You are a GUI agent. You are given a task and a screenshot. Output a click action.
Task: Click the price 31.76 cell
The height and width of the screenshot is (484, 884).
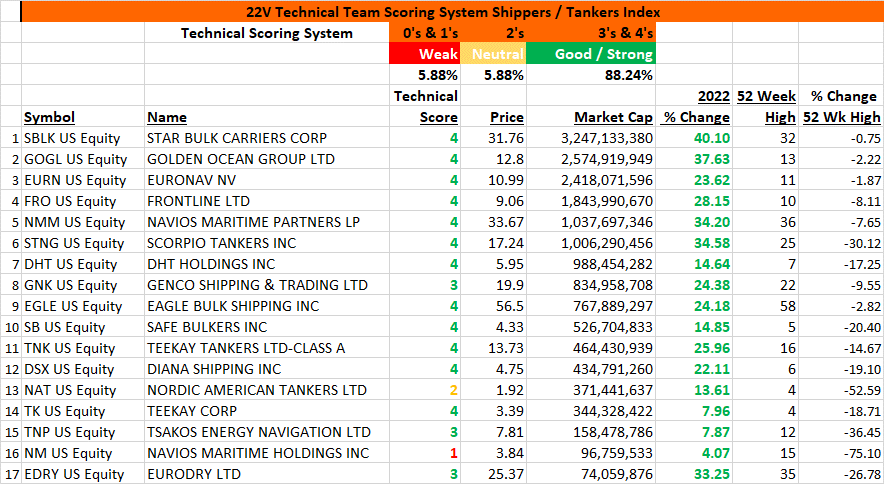[x=493, y=138]
